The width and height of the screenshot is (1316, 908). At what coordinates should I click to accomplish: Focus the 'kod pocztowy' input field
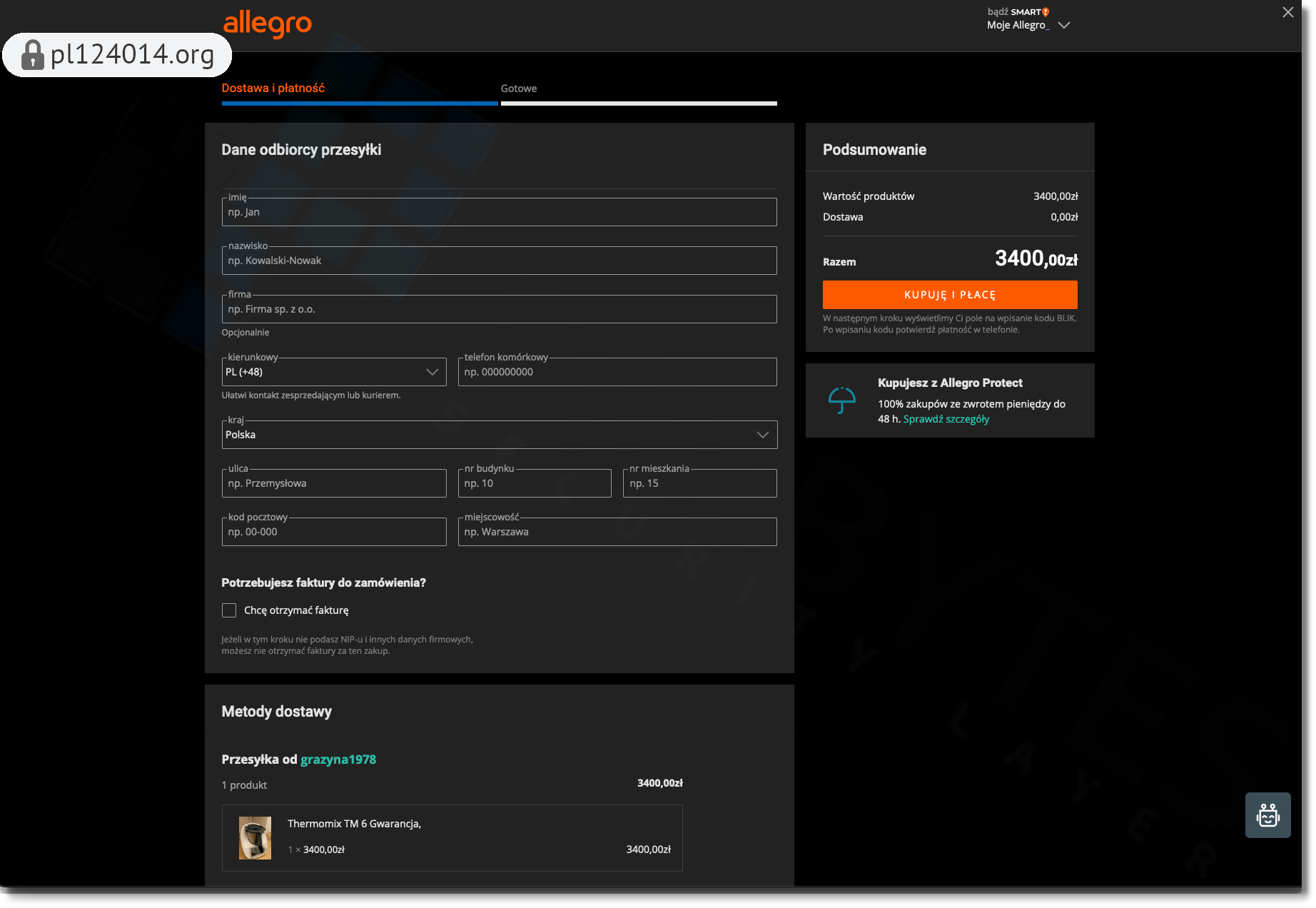pos(334,532)
